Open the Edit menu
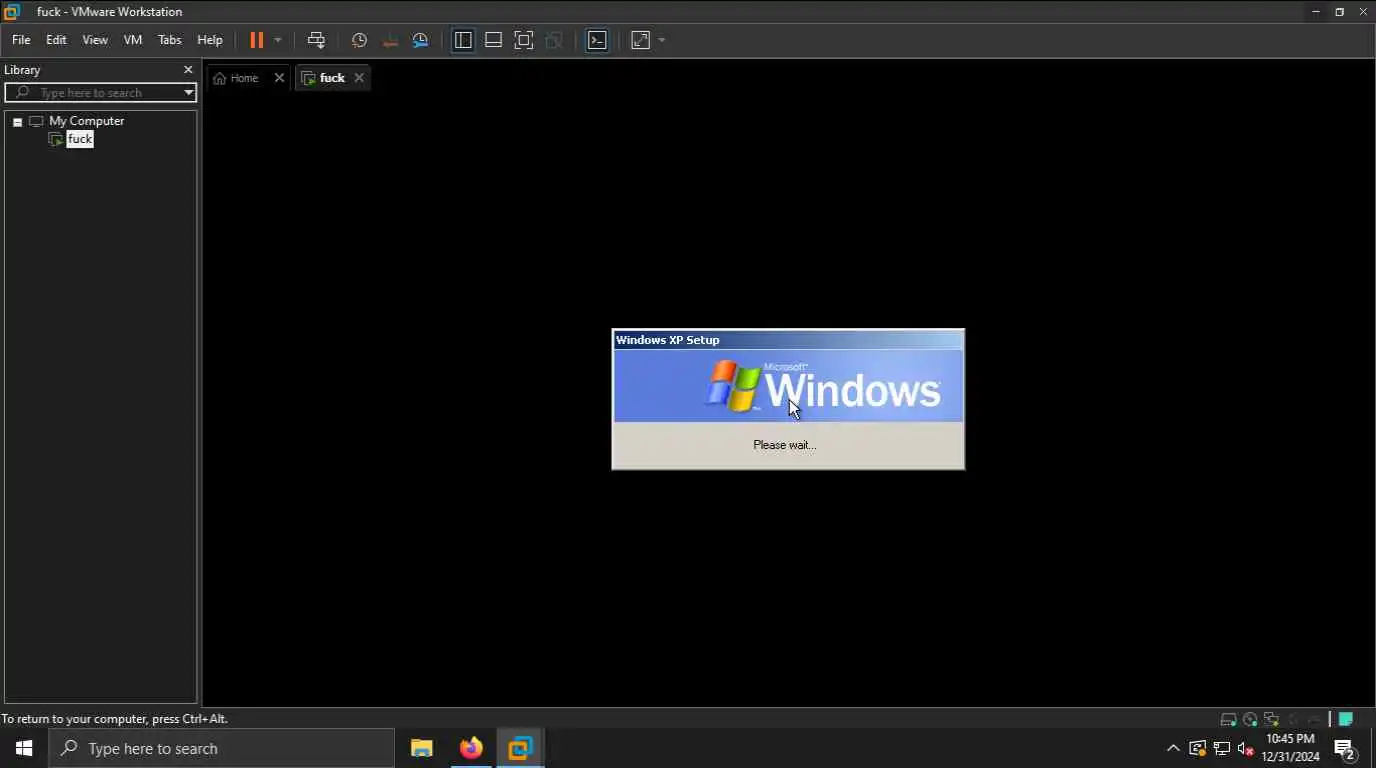This screenshot has height=768, width=1376. tap(56, 40)
